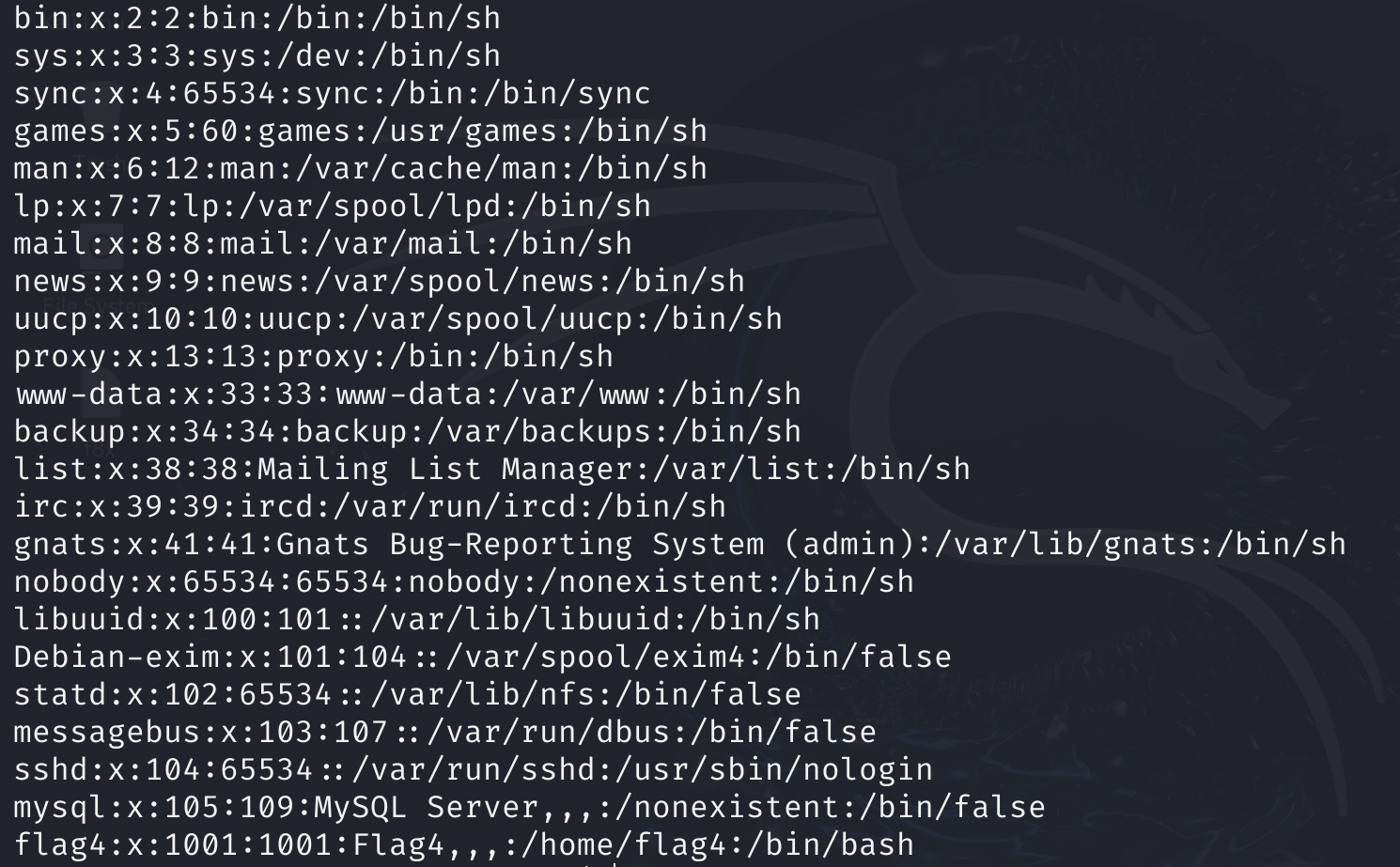Click the libuuid entry line
The width and height of the screenshot is (1400, 867).
[x=417, y=619]
